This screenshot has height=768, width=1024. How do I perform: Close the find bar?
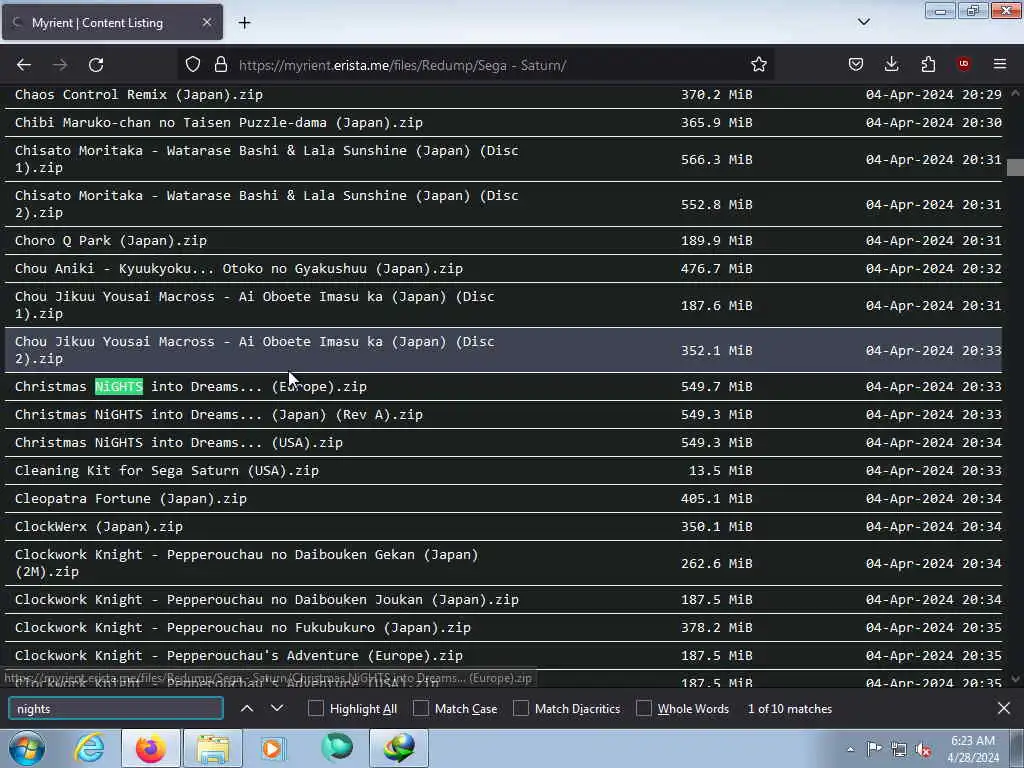[1004, 708]
